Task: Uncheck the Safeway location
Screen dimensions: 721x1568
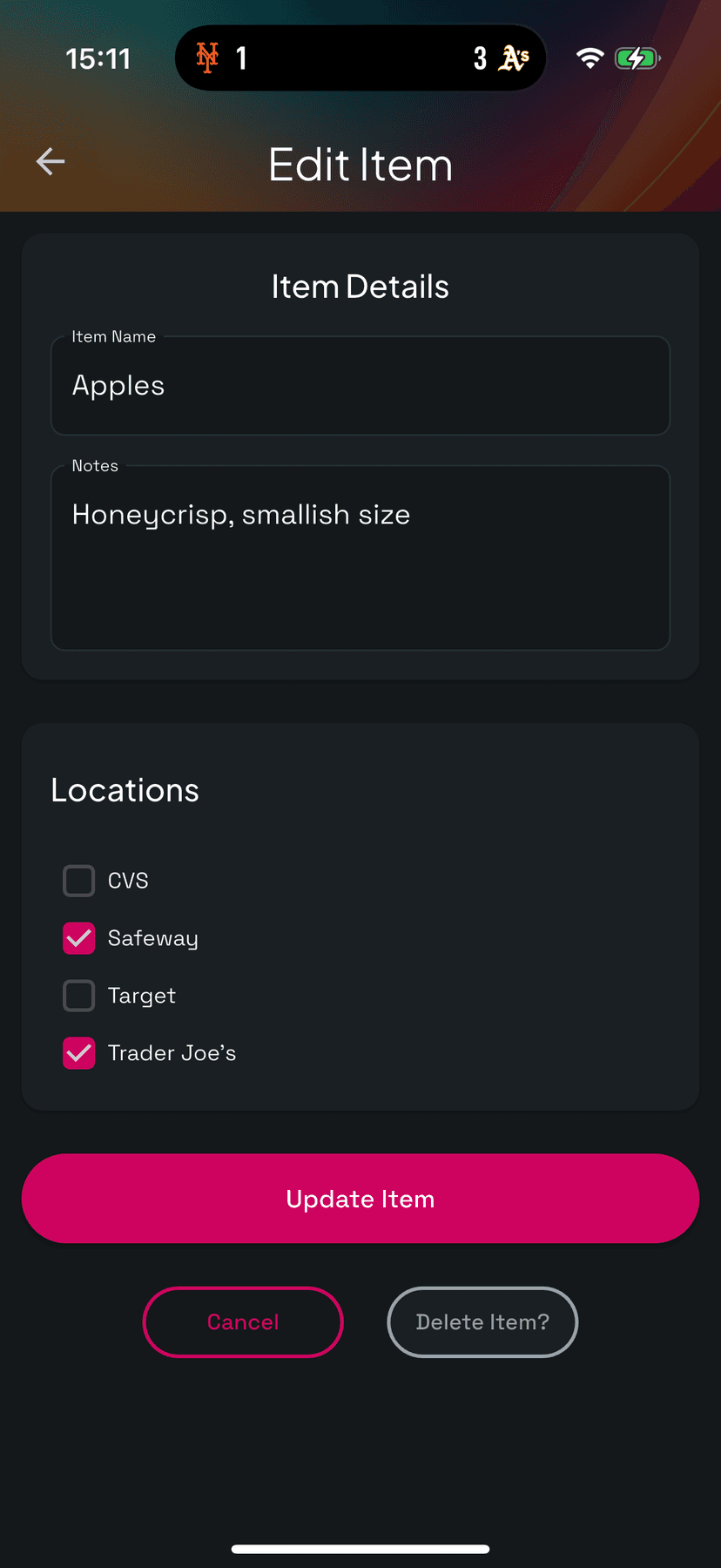Action: point(78,938)
